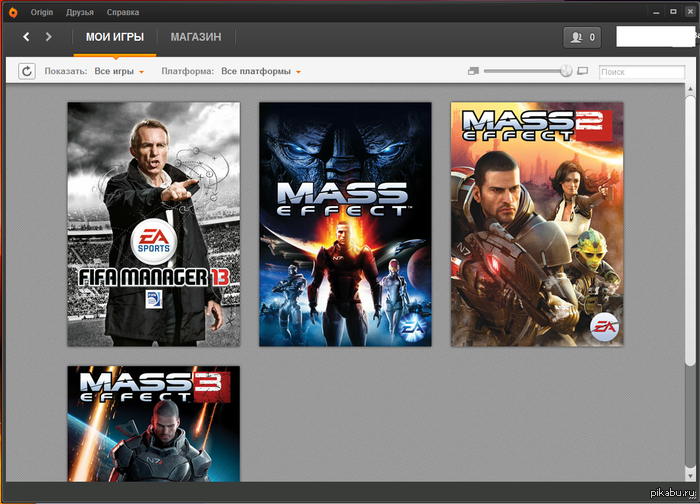700x504 pixels.
Task: Click the large thumbnails size icon
Action: 583,71
